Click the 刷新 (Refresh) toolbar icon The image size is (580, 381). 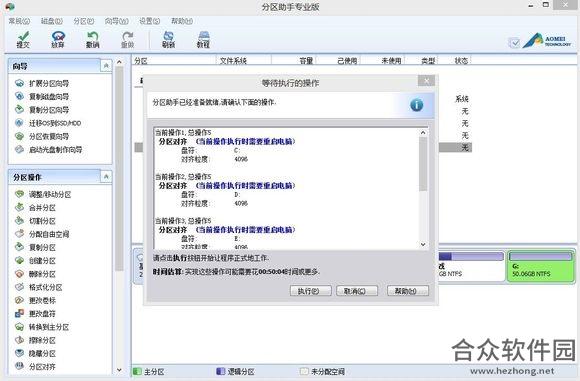[168, 39]
